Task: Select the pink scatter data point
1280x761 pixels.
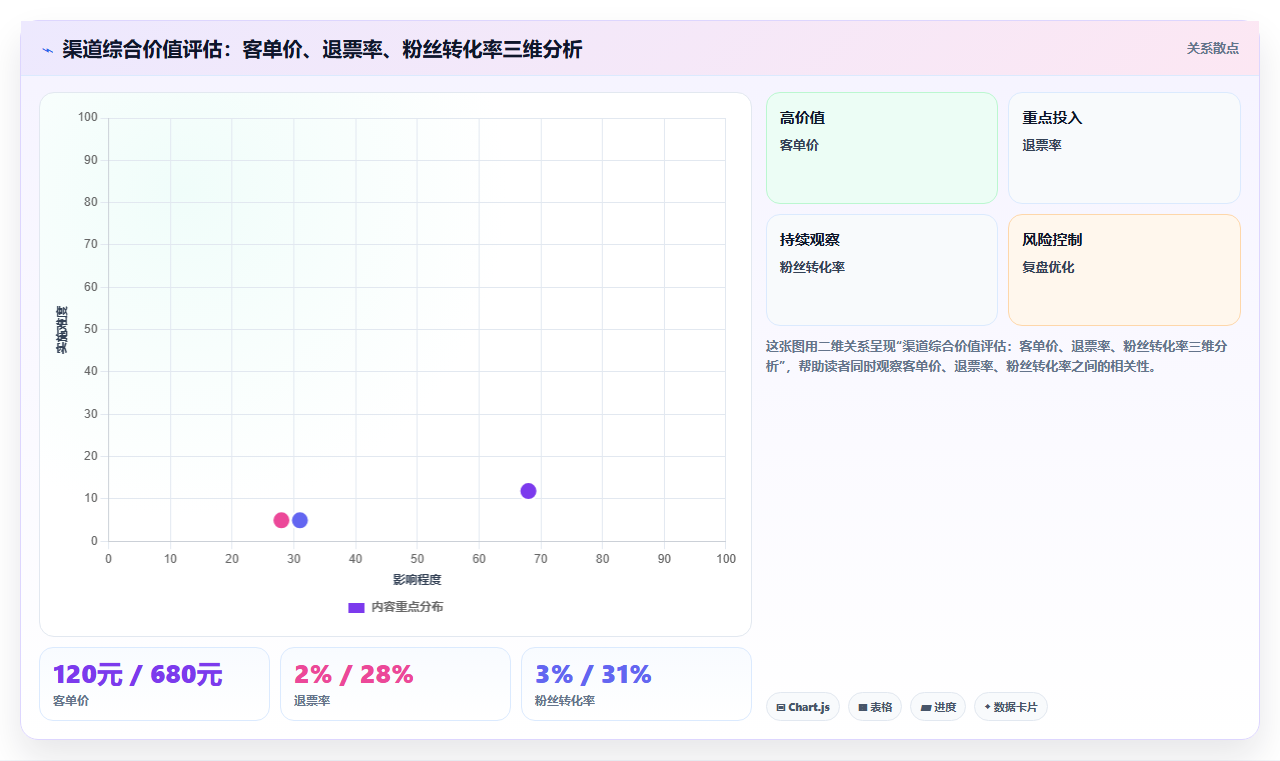Action: pyautogui.click(x=281, y=520)
